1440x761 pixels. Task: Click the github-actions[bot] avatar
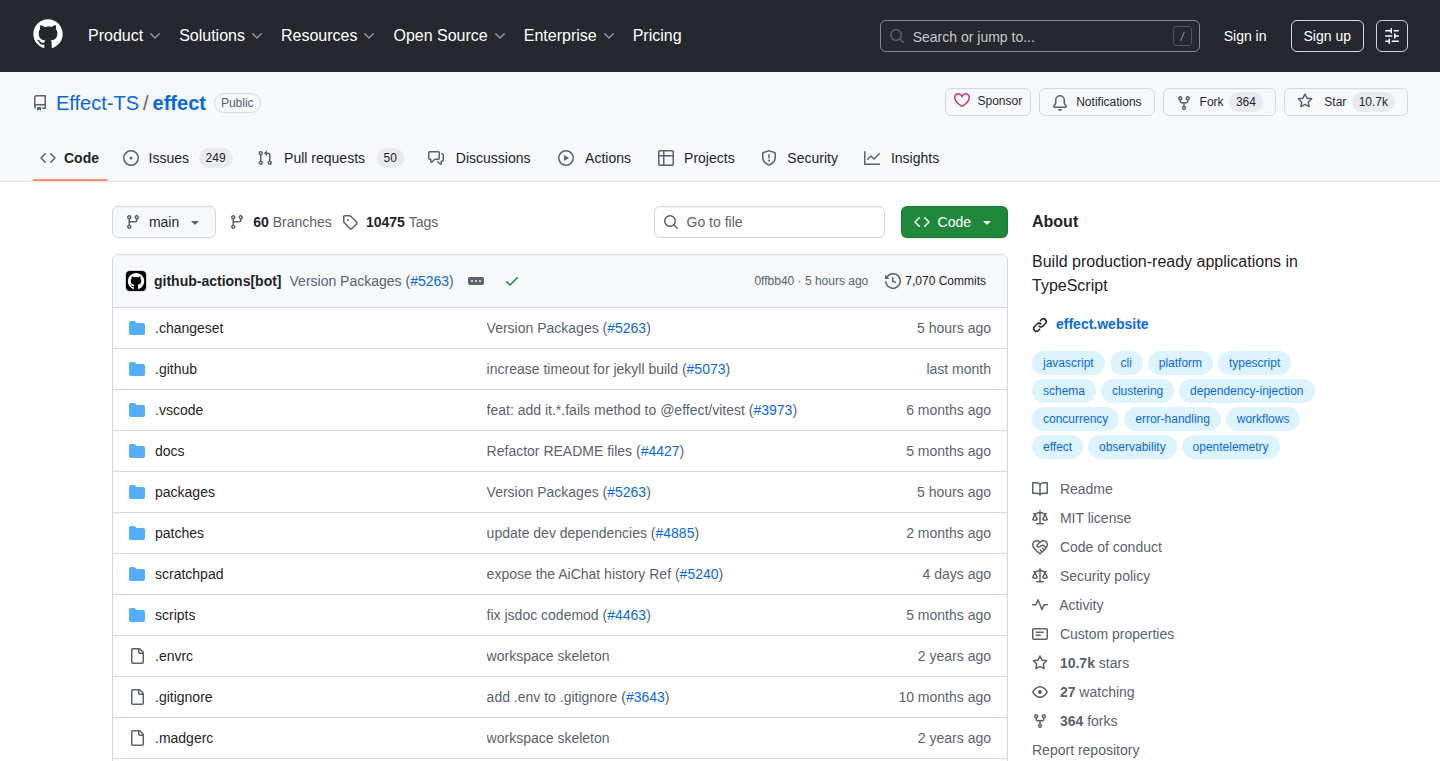tap(136, 281)
